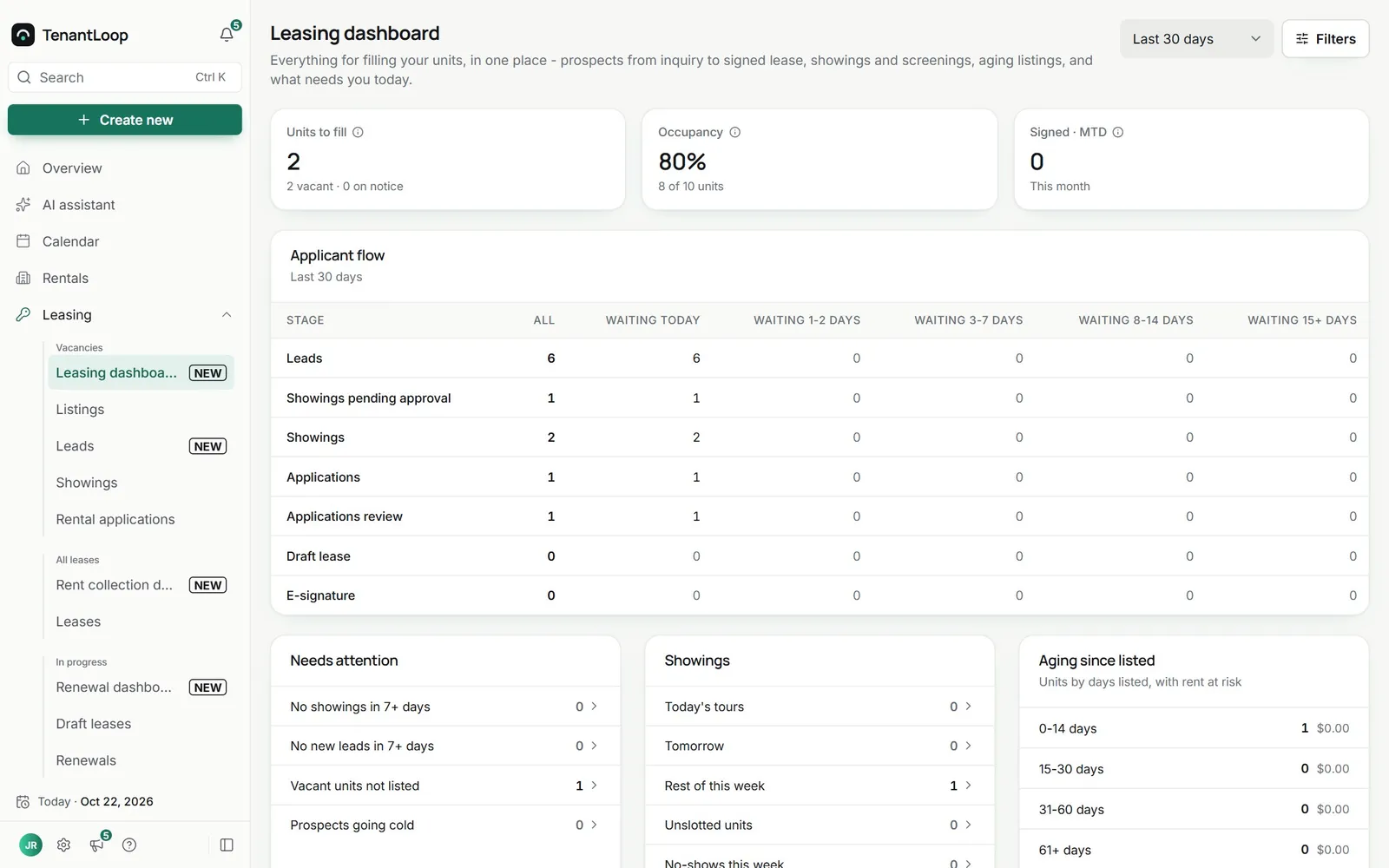
Task: Open the Last 30 days dropdown
Action: [x=1196, y=39]
